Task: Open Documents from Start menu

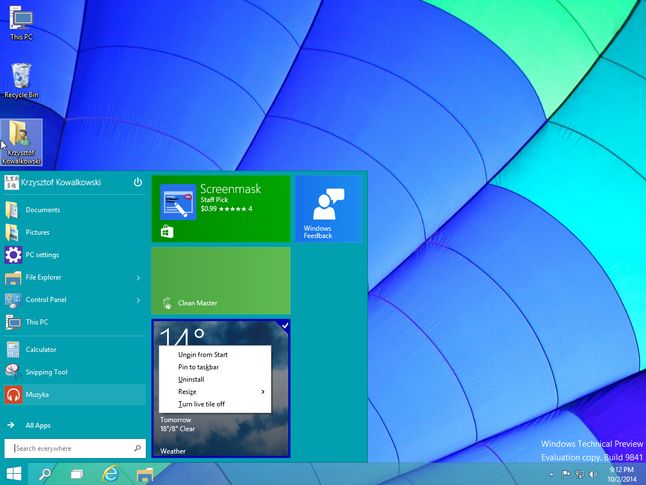Action: (75, 210)
